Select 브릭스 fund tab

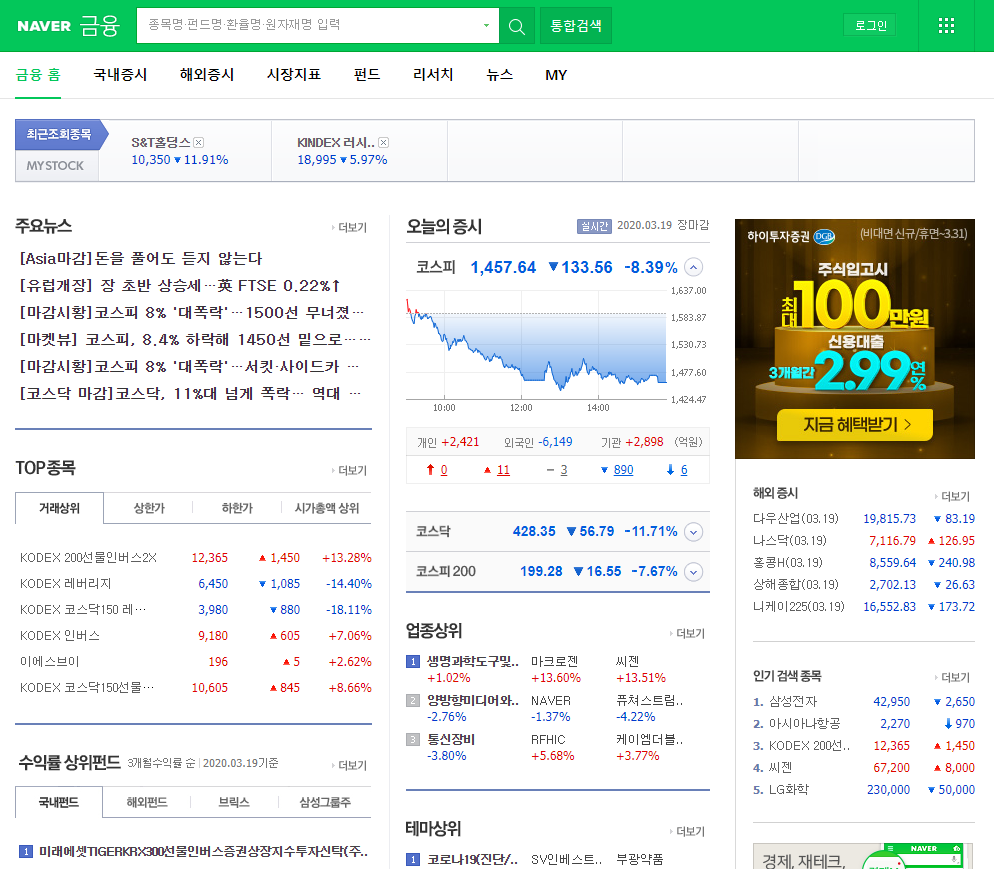[x=234, y=802]
